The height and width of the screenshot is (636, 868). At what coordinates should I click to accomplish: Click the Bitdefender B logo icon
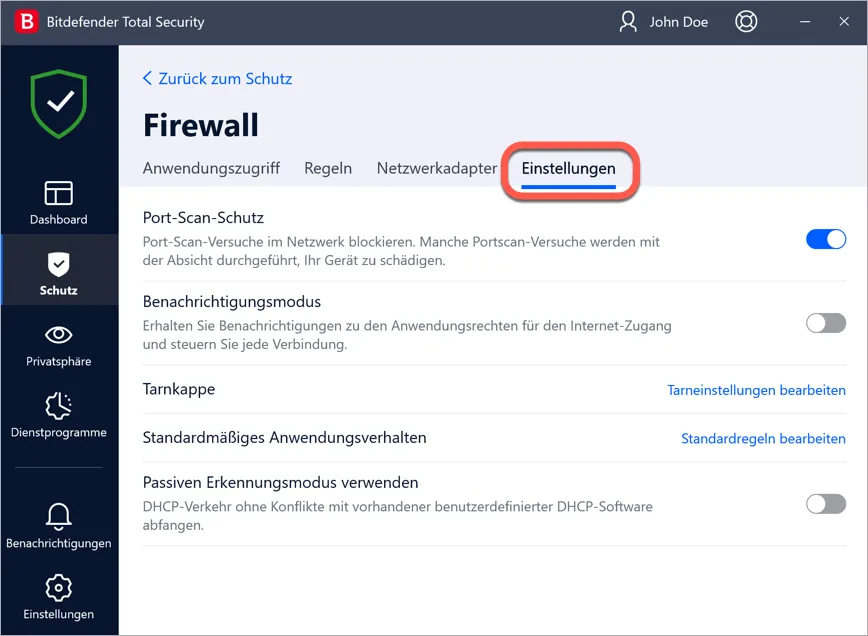24,22
